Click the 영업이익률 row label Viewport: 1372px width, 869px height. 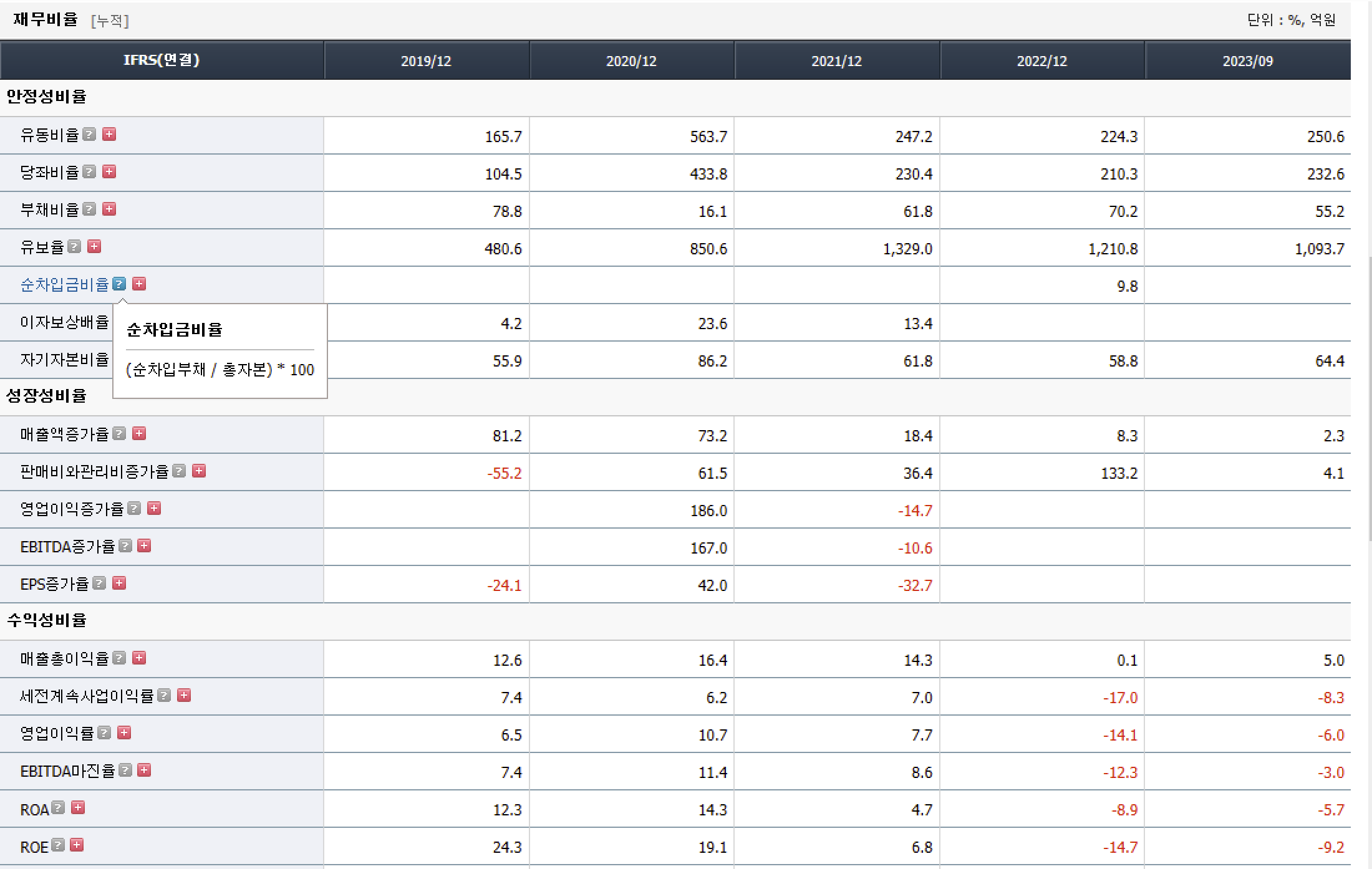[x=57, y=734]
